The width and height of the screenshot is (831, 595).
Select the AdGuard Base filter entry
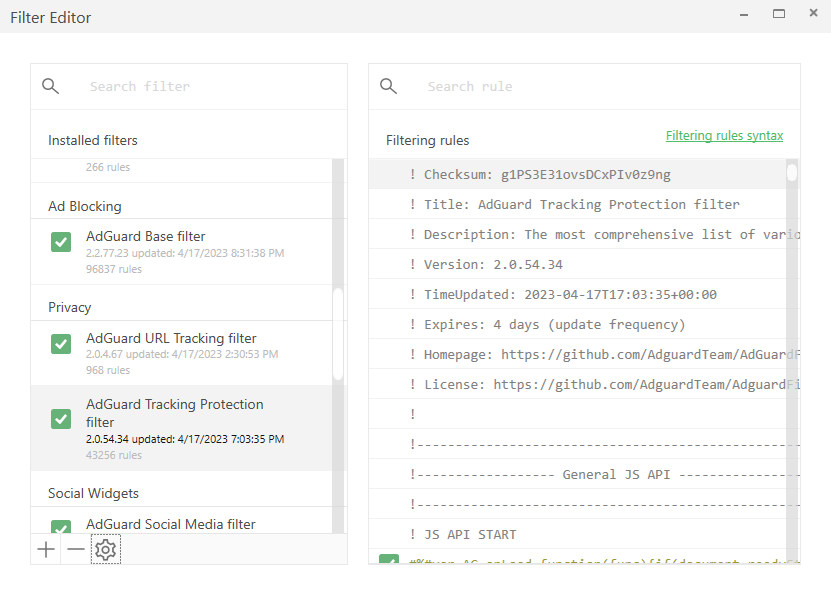pyautogui.click(x=181, y=252)
